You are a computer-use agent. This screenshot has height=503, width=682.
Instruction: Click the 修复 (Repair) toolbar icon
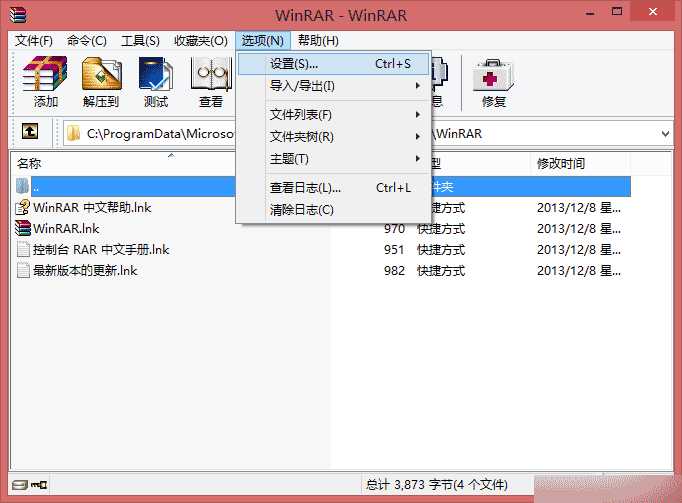coord(493,80)
